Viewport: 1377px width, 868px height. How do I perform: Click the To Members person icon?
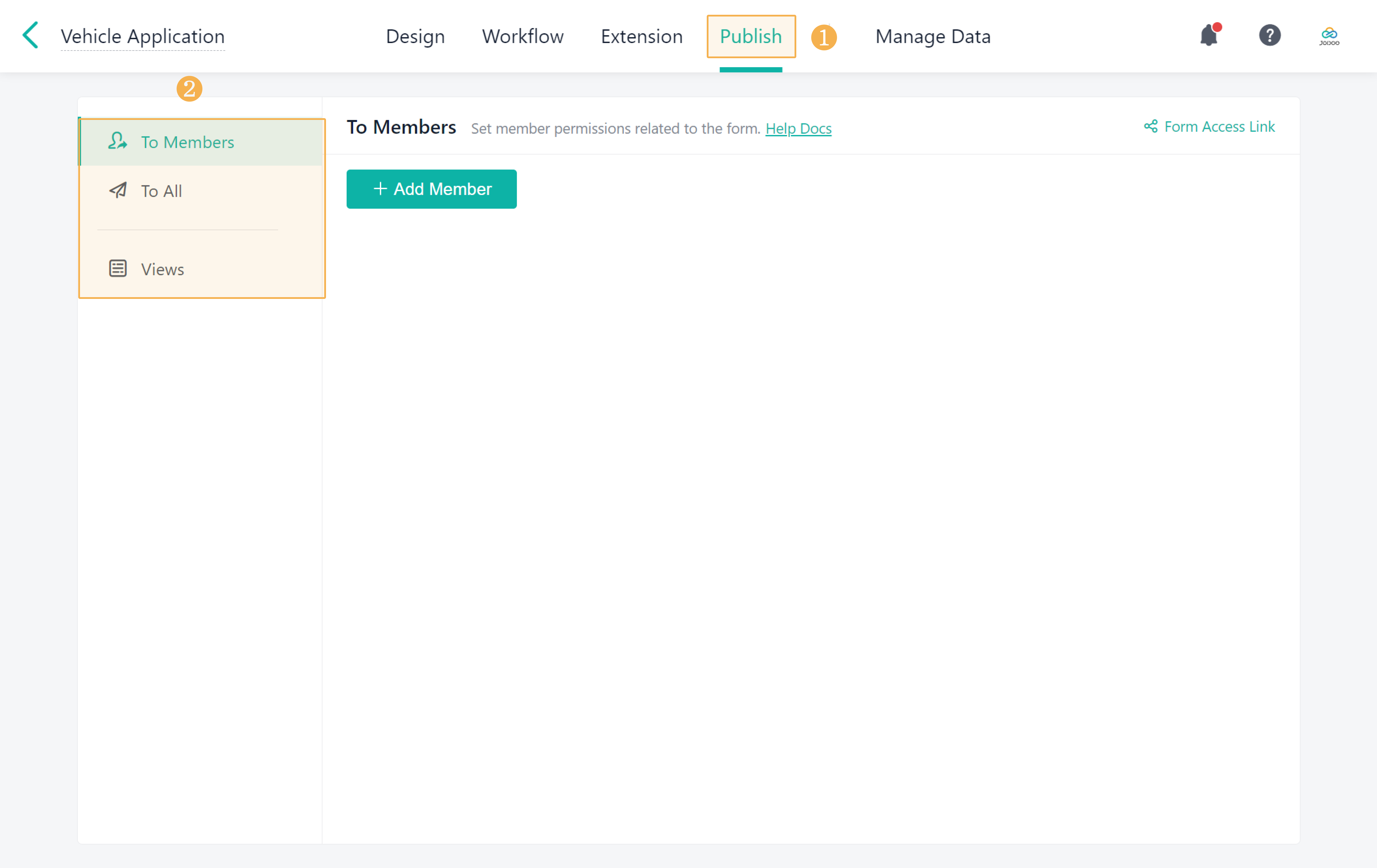click(x=117, y=141)
